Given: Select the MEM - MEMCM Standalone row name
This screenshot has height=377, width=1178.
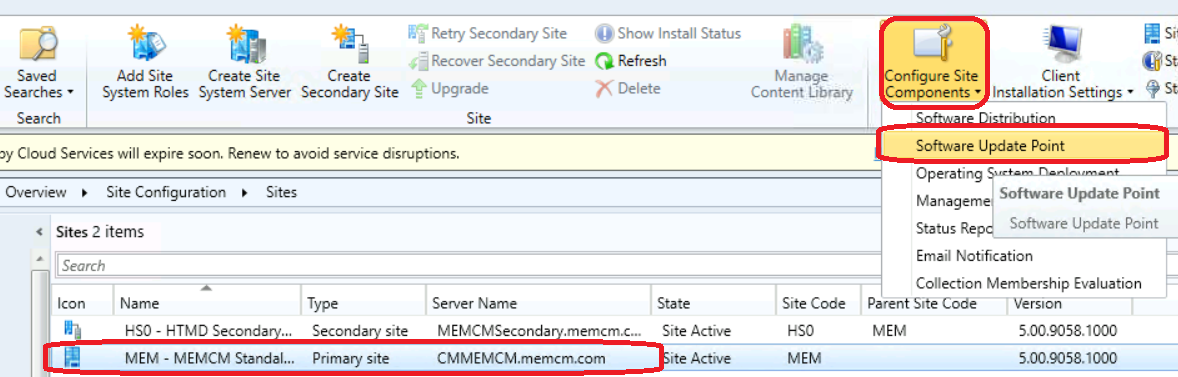Looking at the screenshot, I should pyautogui.click(x=209, y=358).
